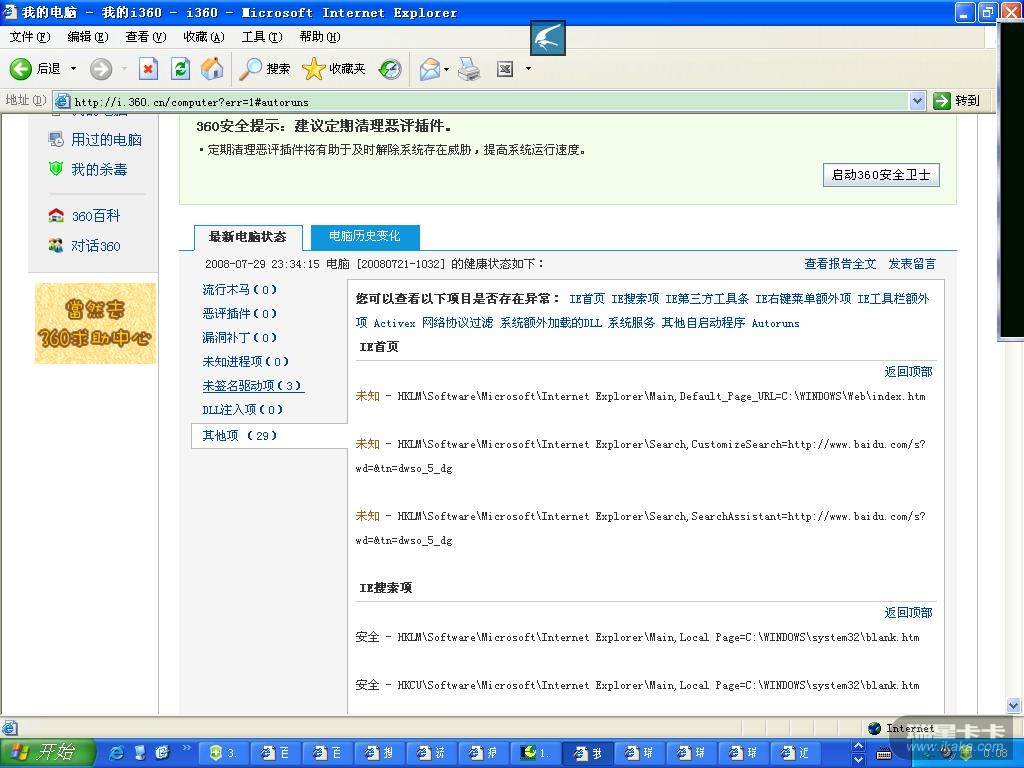Click the red X Stop button
This screenshot has width=1024, height=768.
tap(148, 69)
